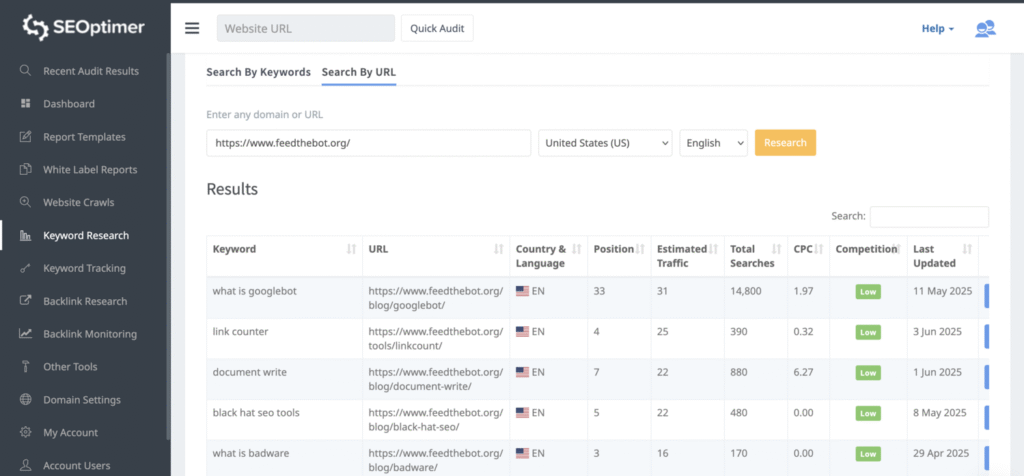Click the Domain Settings globe icon
This screenshot has height=476, width=1024.
pyautogui.click(x=25, y=400)
